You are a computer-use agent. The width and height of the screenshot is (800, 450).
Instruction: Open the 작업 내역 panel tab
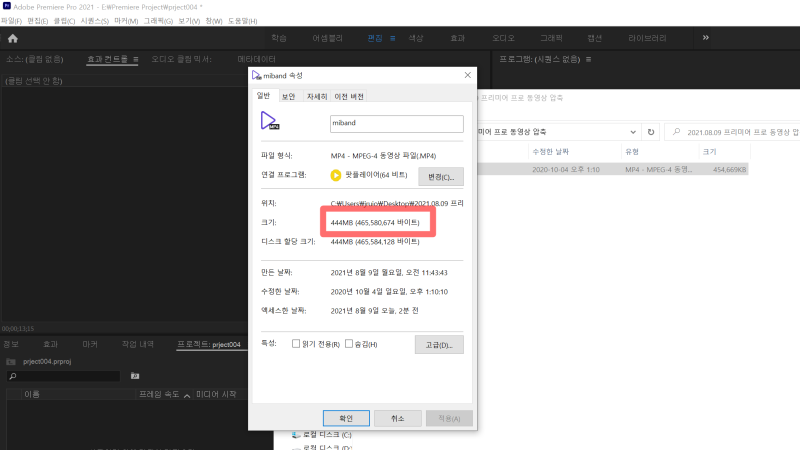click(138, 344)
